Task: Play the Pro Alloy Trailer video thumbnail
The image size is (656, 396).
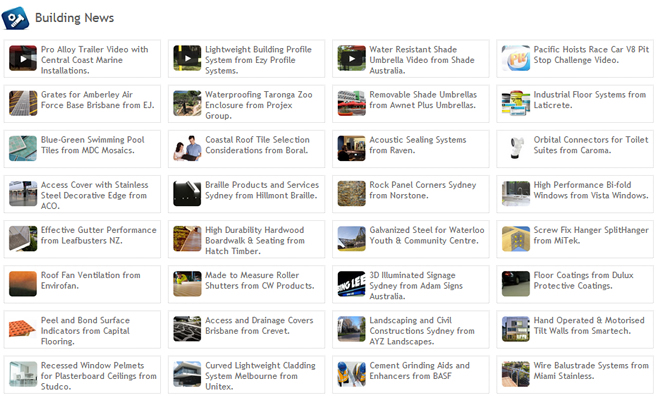Action: (x=23, y=58)
